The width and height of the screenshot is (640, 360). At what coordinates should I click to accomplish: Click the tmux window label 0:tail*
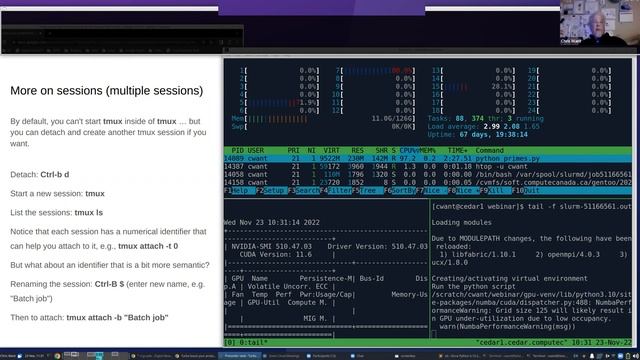pyautogui.click(x=252, y=342)
